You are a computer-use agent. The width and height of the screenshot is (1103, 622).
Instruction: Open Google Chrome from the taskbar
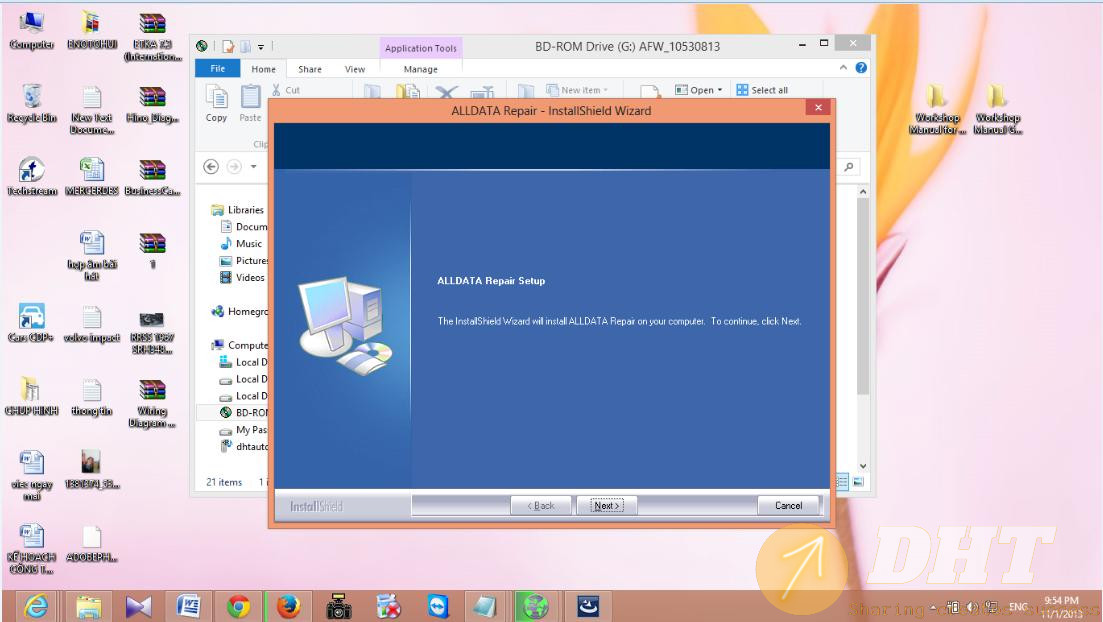[x=238, y=606]
